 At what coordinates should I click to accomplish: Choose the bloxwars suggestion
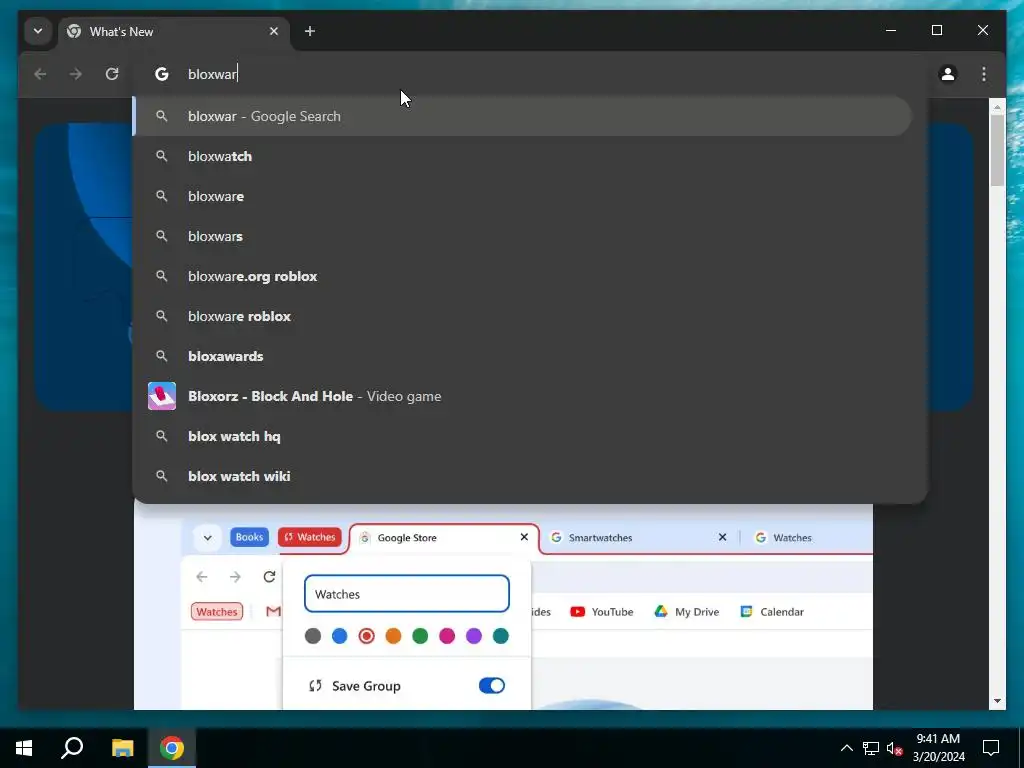click(522, 236)
